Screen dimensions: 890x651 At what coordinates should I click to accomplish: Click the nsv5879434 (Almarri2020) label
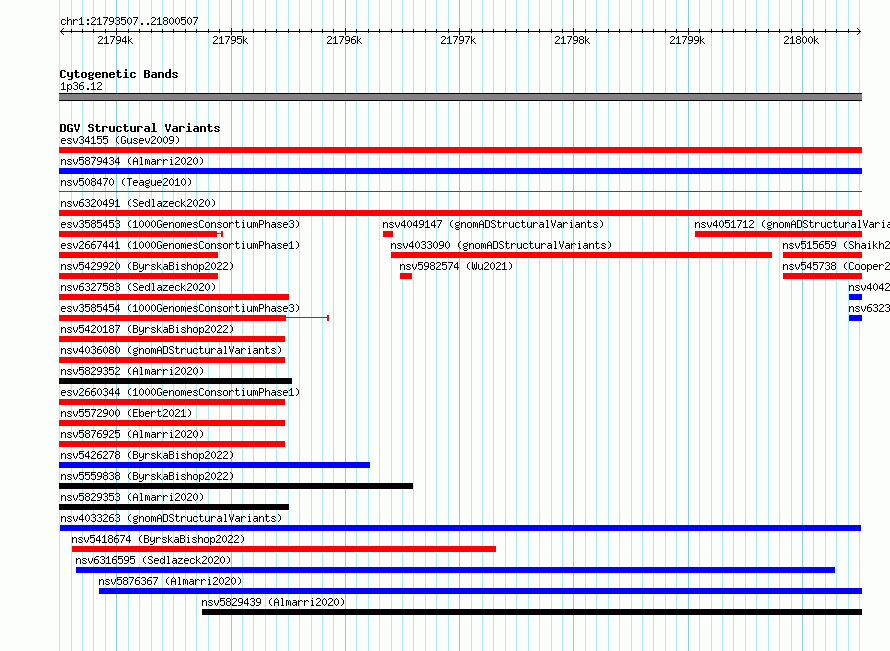[132, 161]
